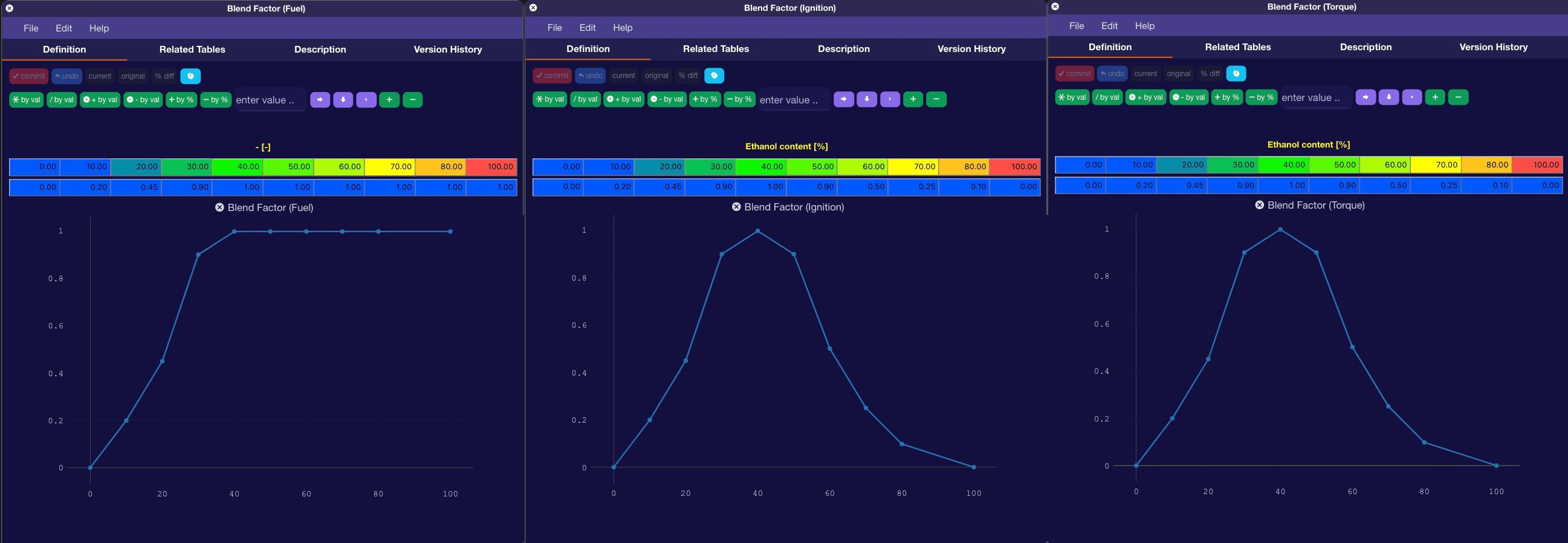
Task: Click '- by %' button in Torque window
Action: (1260, 97)
